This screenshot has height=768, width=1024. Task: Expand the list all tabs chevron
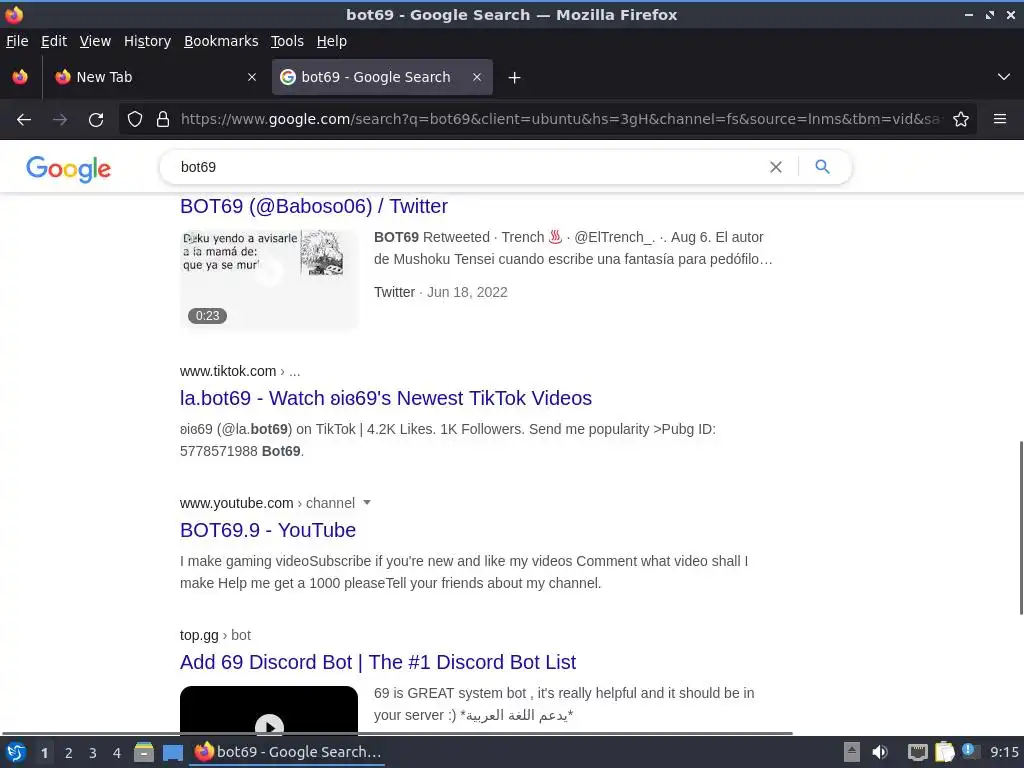pyautogui.click(x=1004, y=77)
